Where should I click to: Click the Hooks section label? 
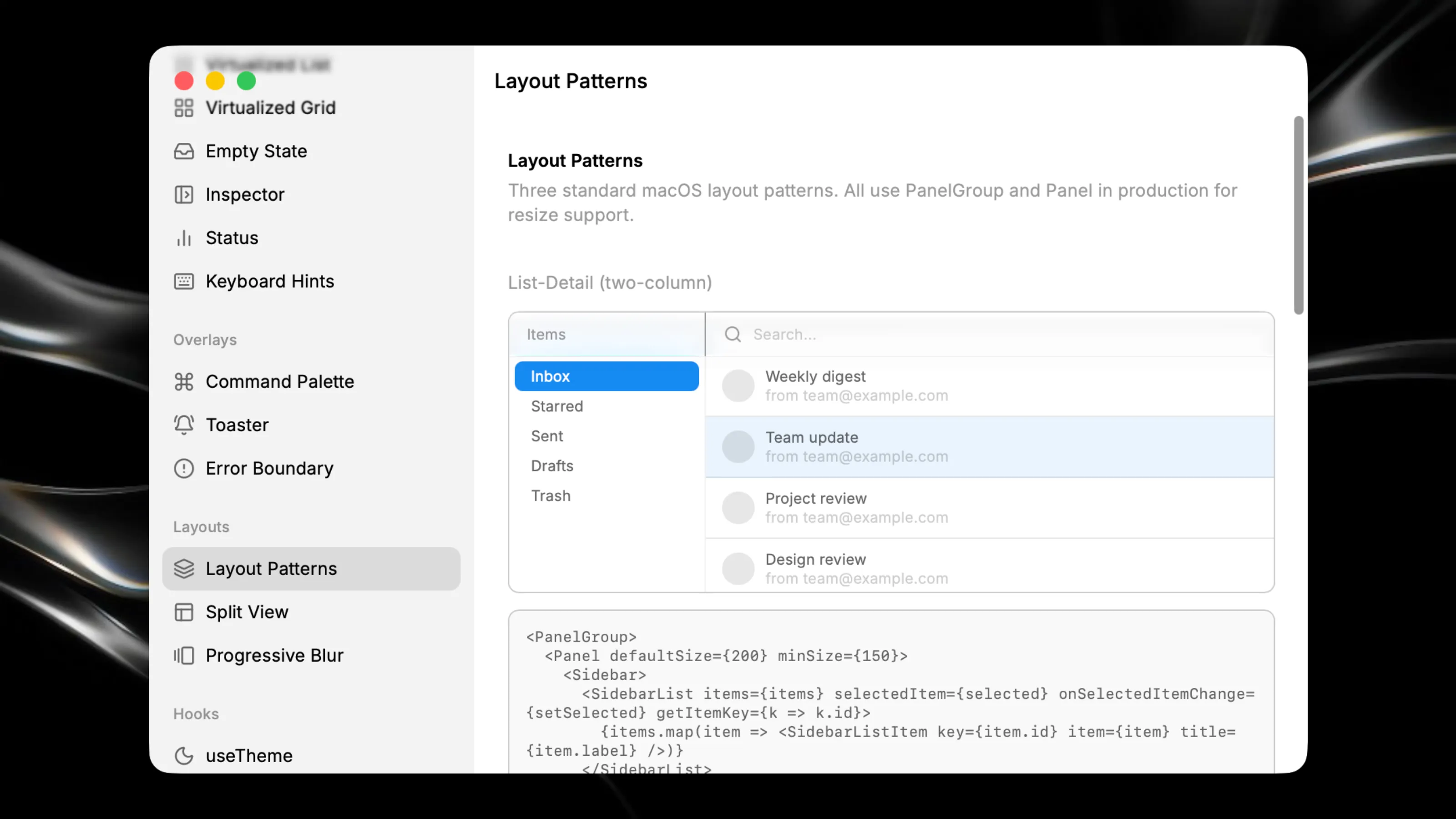pyautogui.click(x=196, y=714)
